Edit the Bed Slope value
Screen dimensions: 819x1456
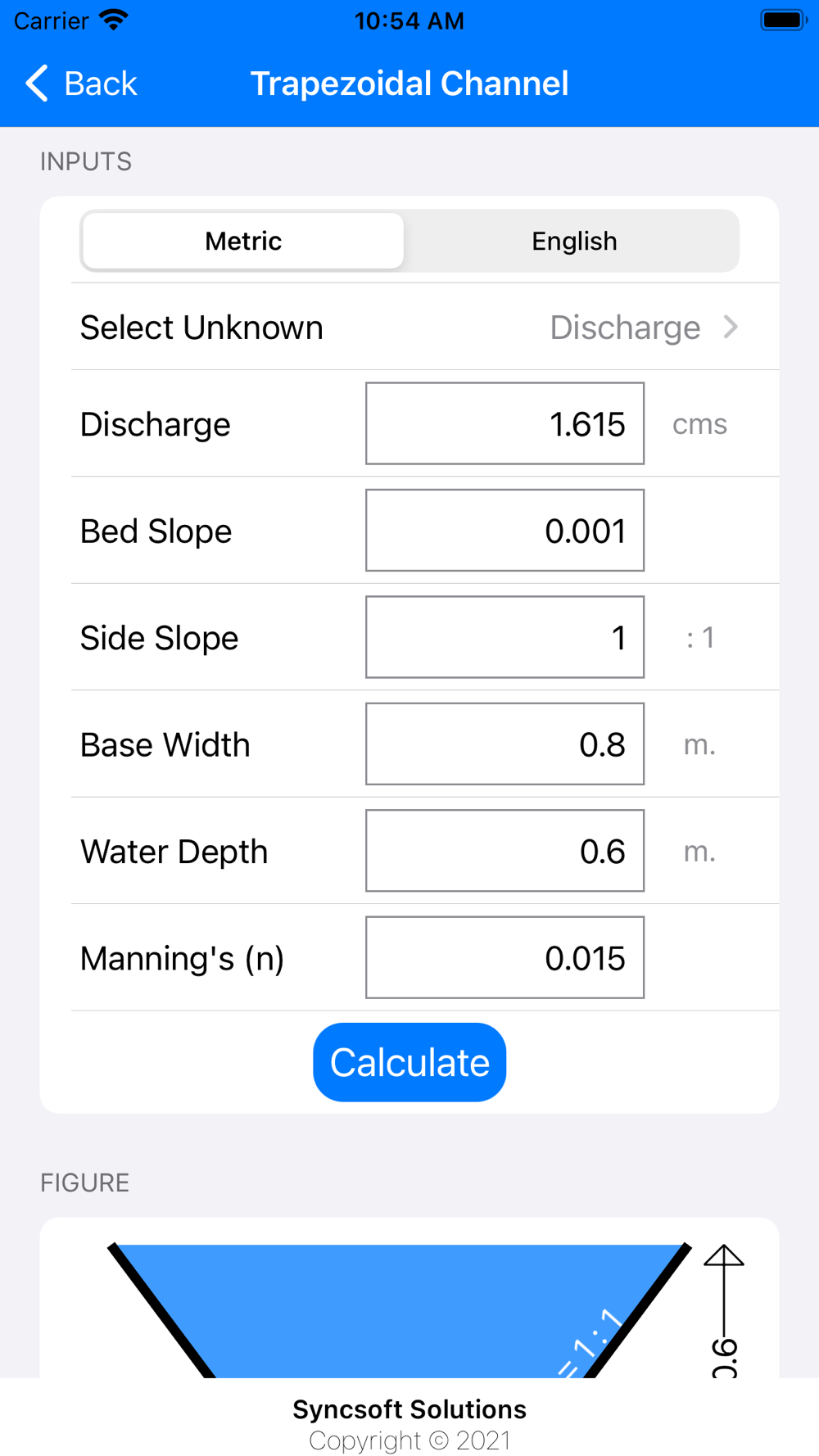(505, 531)
